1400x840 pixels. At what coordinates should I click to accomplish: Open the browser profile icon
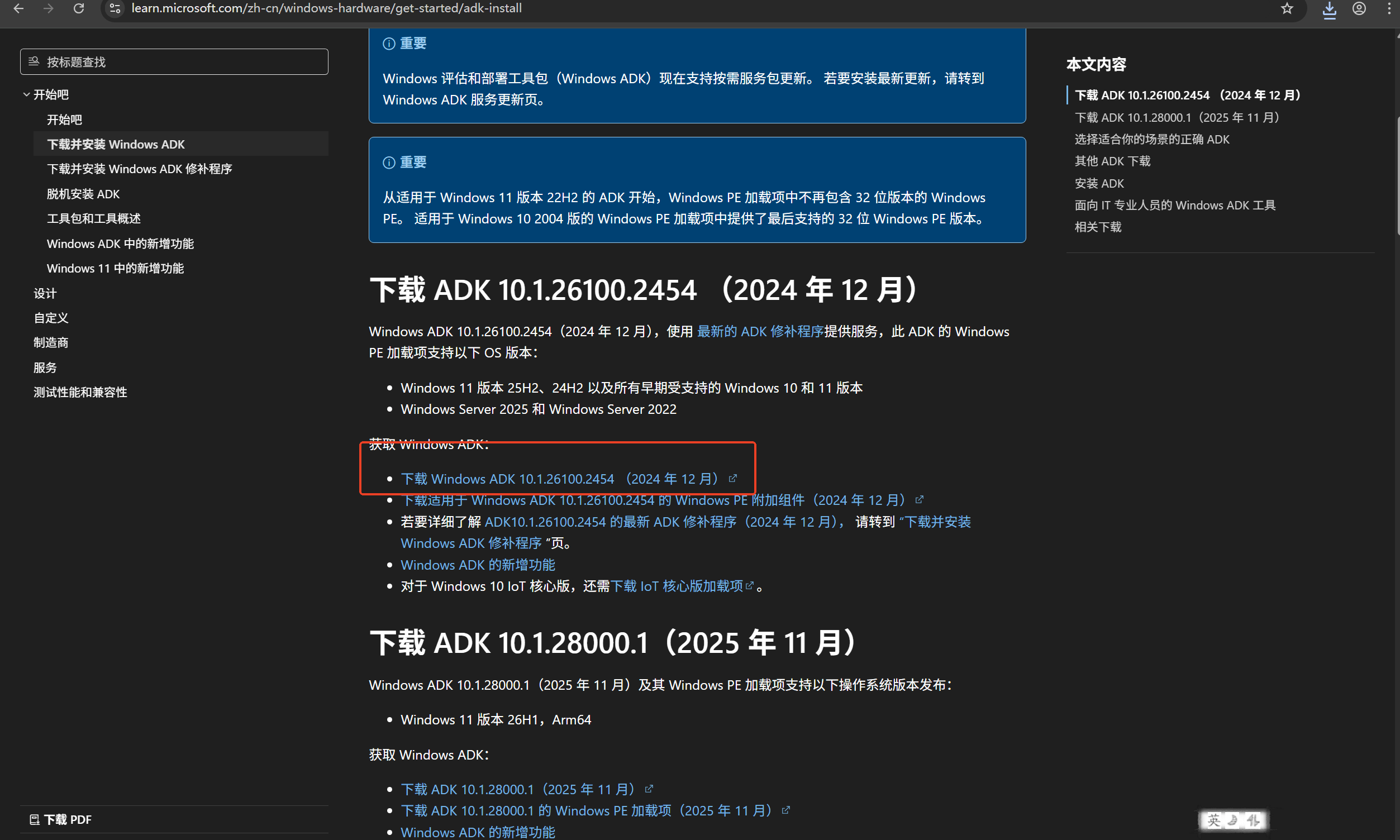(1359, 8)
